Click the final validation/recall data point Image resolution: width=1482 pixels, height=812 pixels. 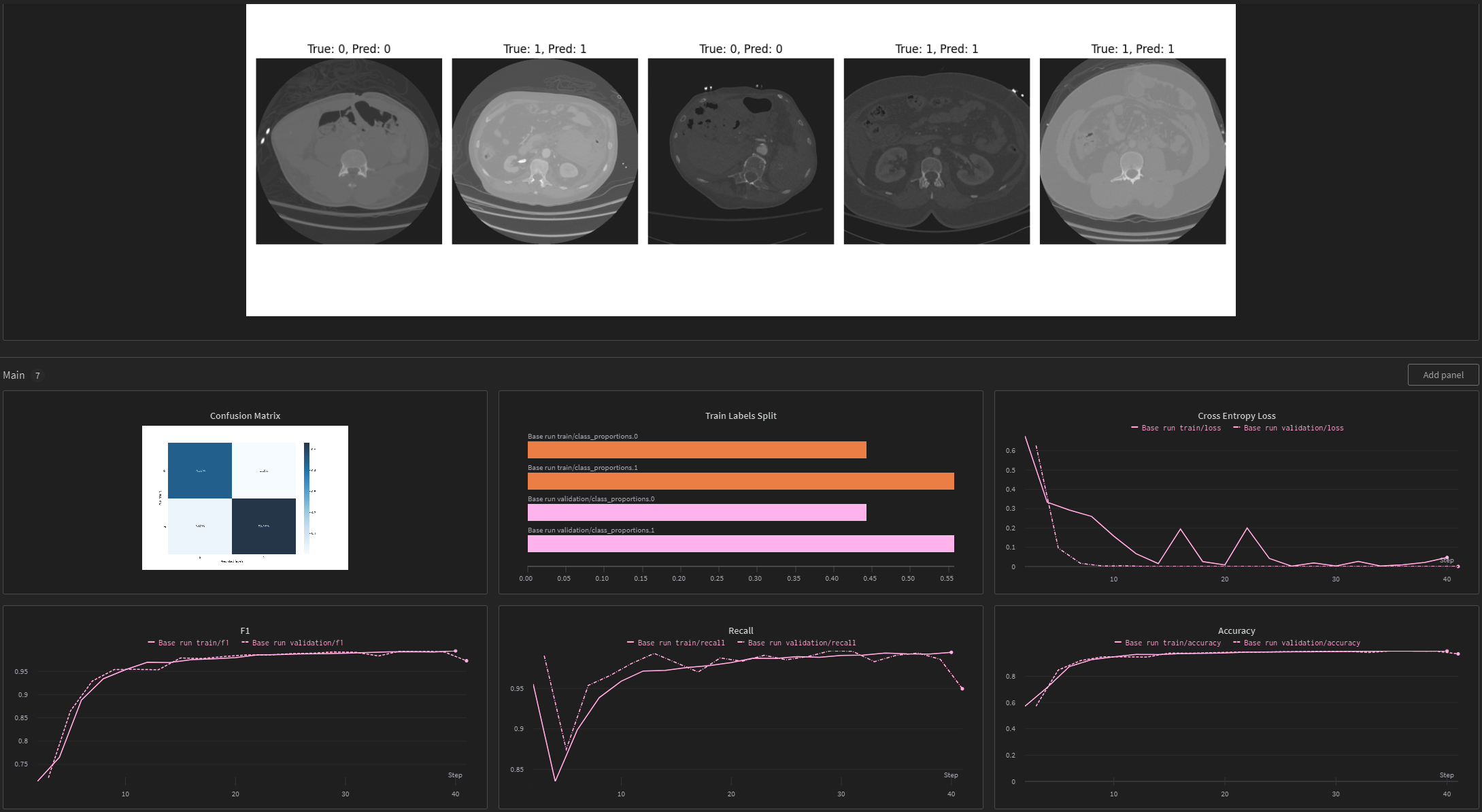pyautogui.click(x=962, y=689)
